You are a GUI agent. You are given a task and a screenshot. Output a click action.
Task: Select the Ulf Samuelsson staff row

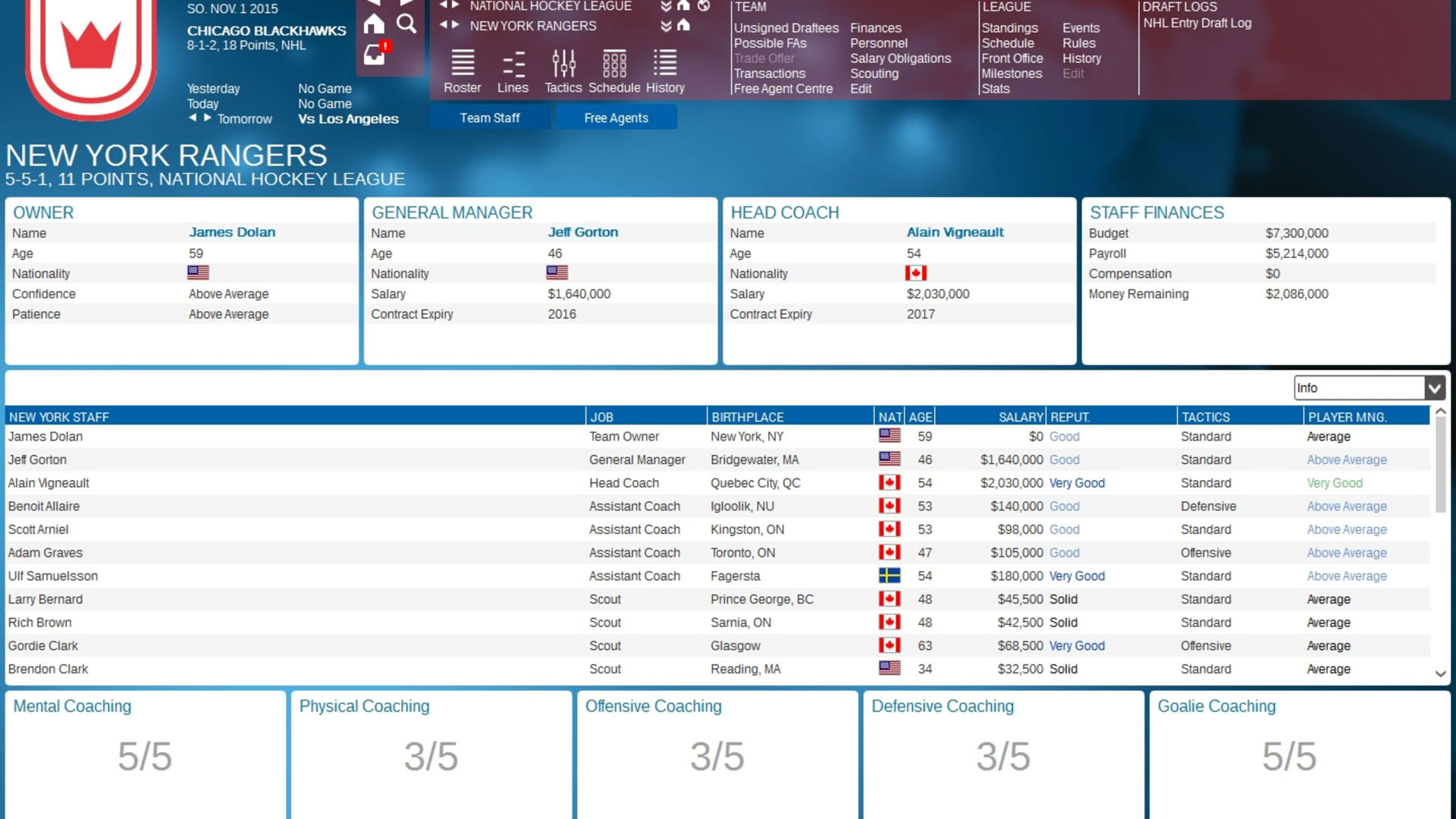click(717, 576)
